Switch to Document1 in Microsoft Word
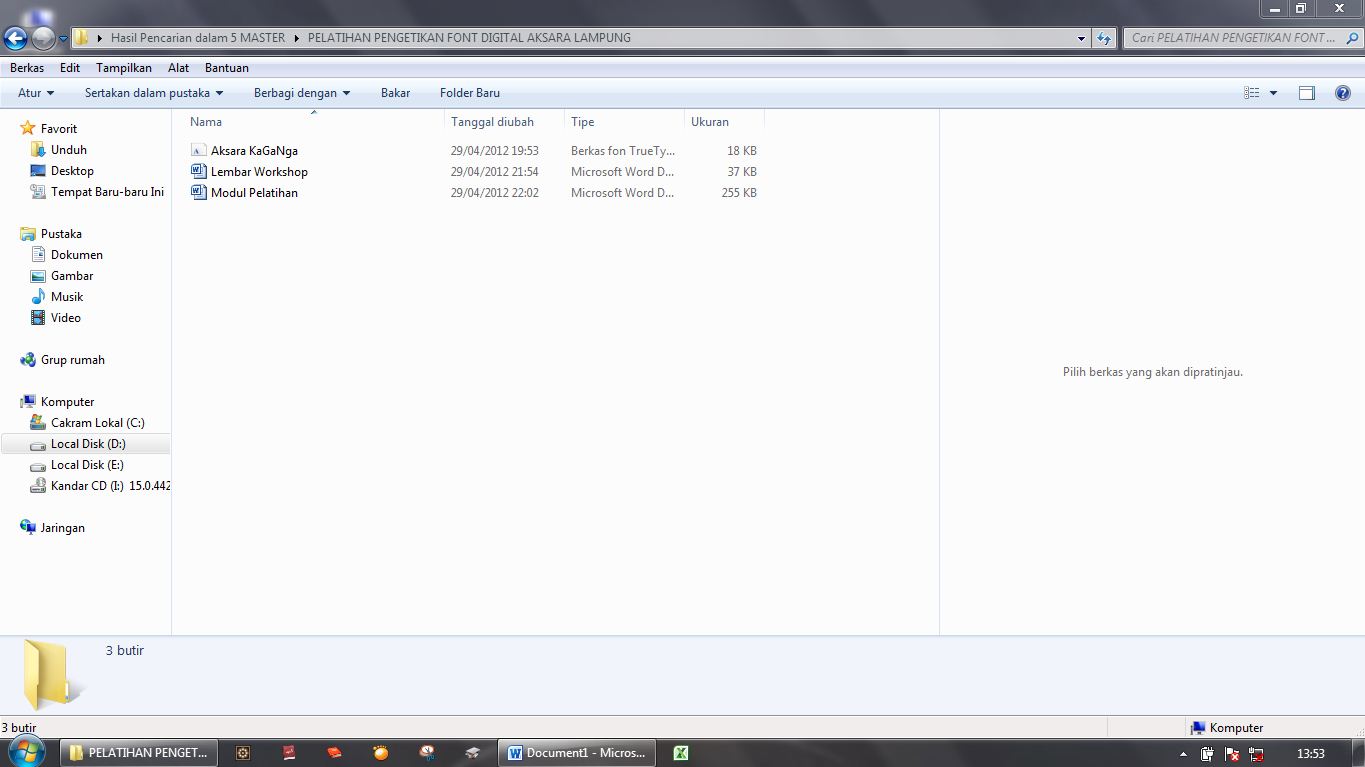The height and width of the screenshot is (767, 1365). coord(577,752)
